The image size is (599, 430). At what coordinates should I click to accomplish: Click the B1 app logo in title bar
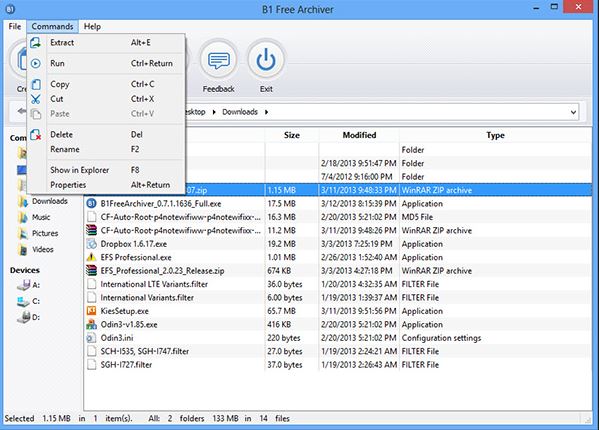point(11,9)
